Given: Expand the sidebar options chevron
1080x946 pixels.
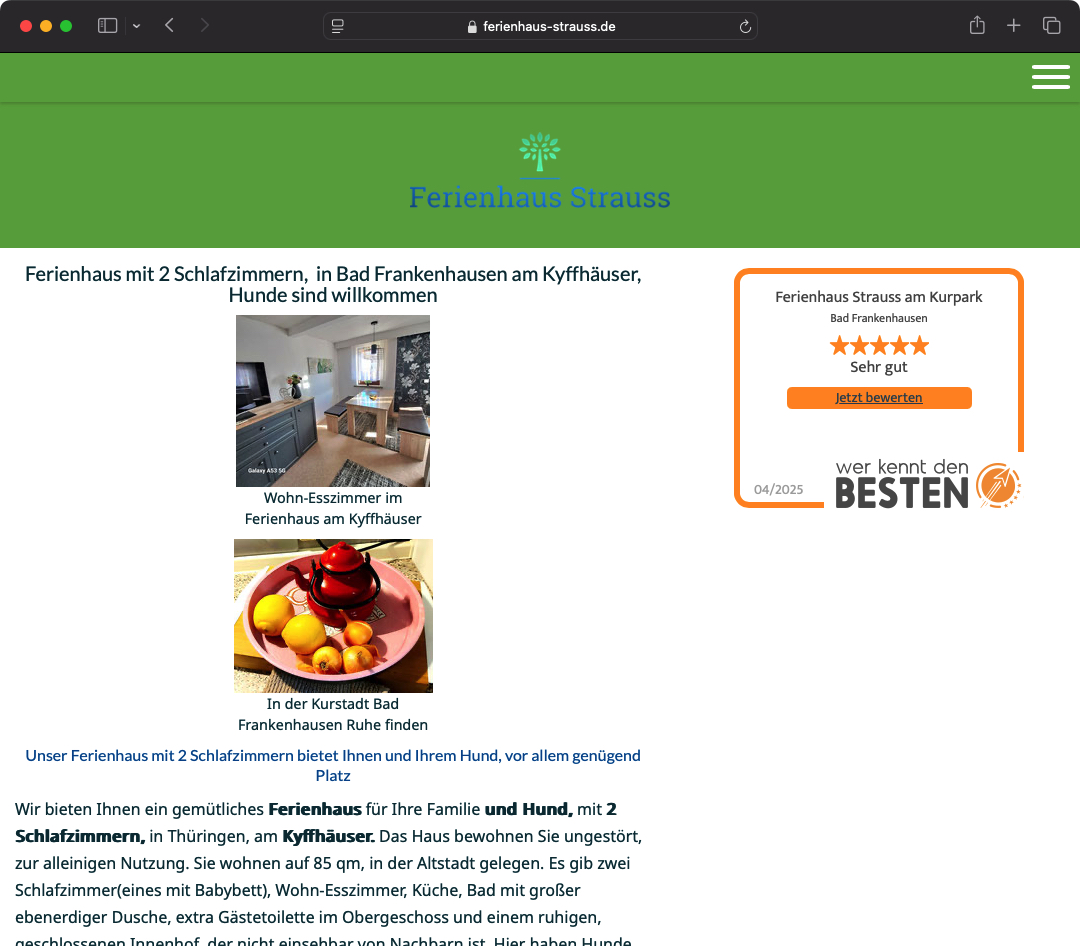Looking at the screenshot, I should (x=136, y=26).
